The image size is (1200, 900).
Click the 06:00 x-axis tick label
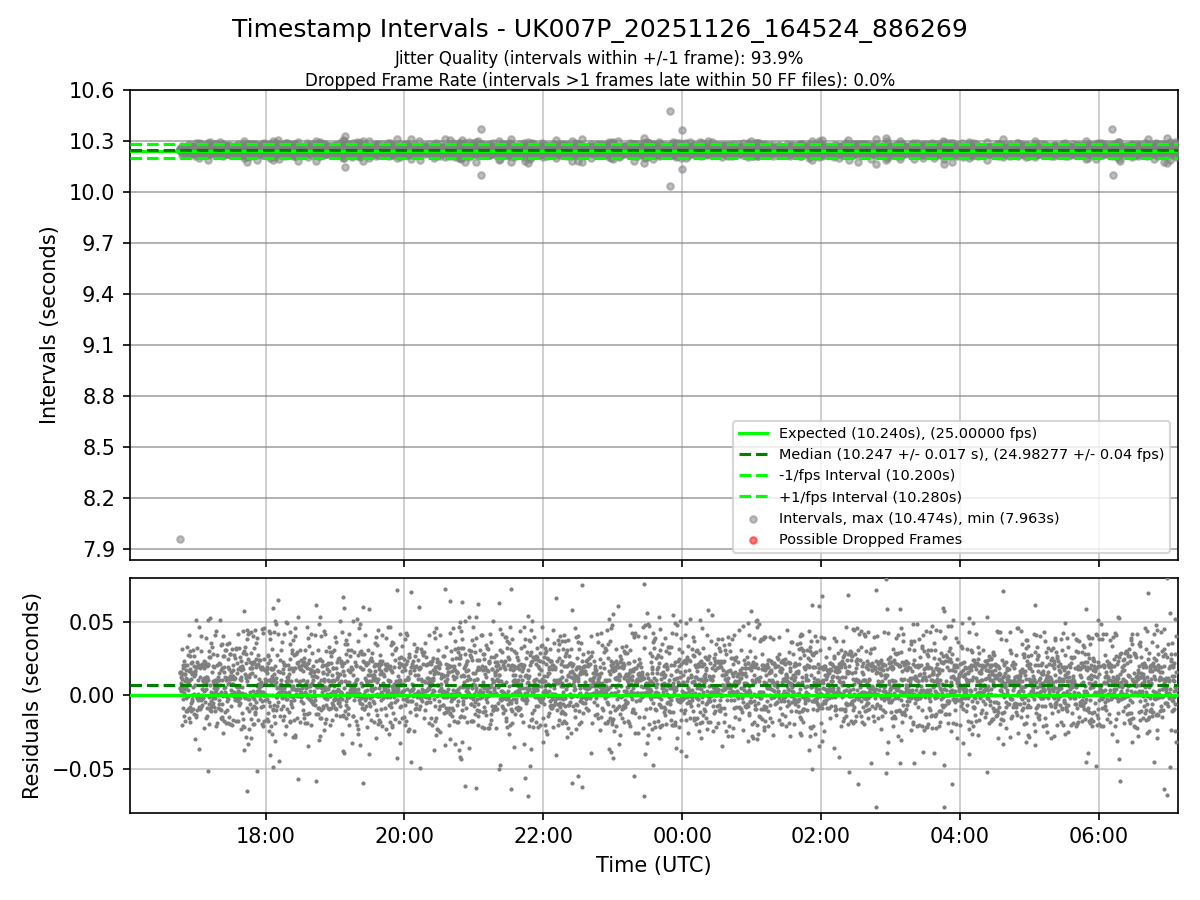[x=1099, y=835]
